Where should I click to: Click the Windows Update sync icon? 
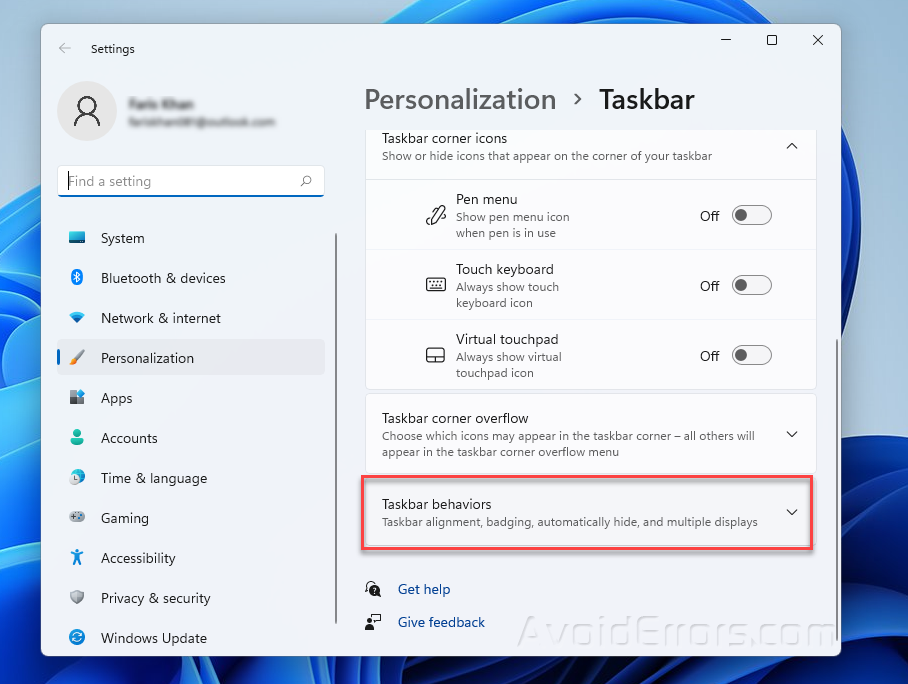77,637
